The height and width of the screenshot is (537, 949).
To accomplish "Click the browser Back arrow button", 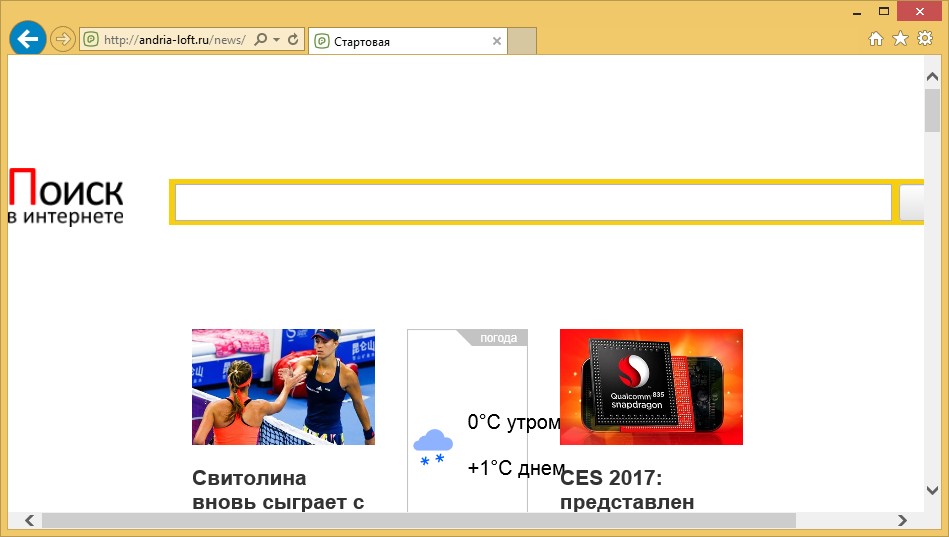I will point(28,39).
